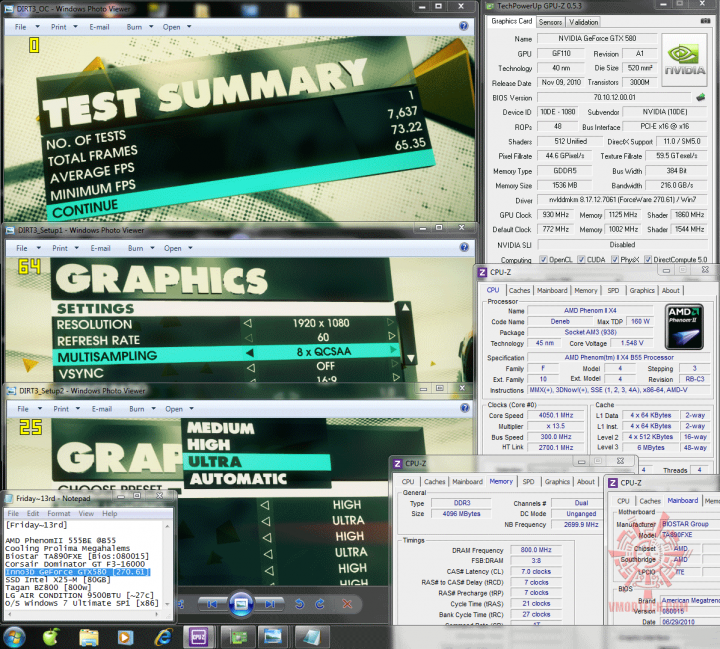This screenshot has height=649, width=720.
Task: Click the Notepad title bar icon
Action: coord(9,498)
